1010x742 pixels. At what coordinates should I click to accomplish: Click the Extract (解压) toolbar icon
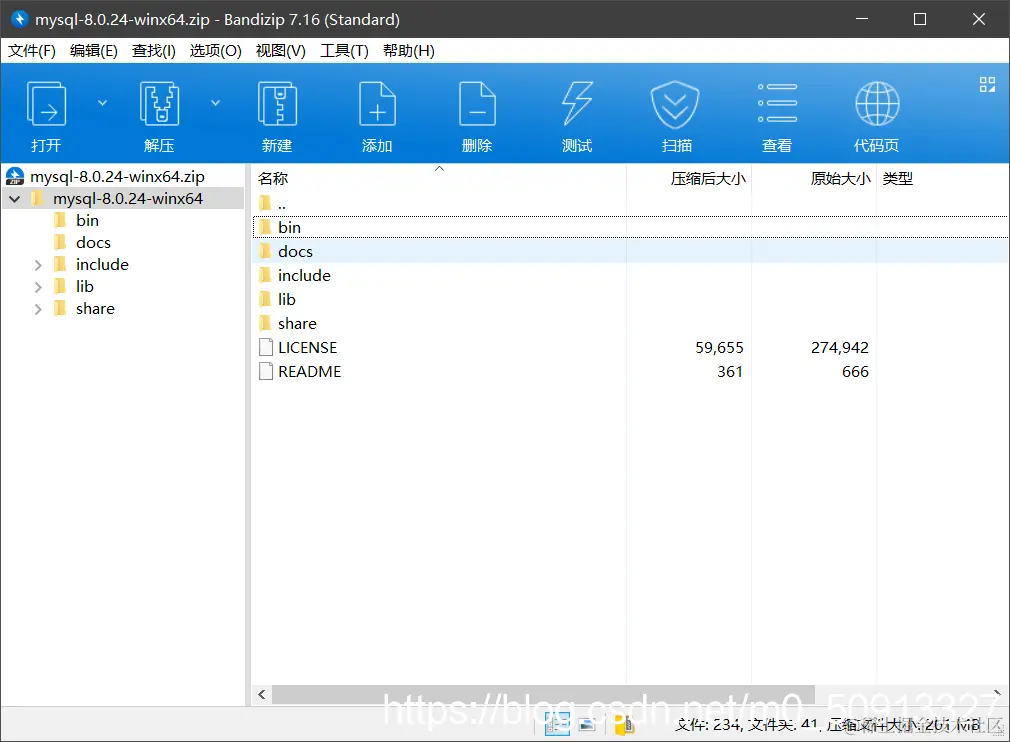tap(159, 104)
